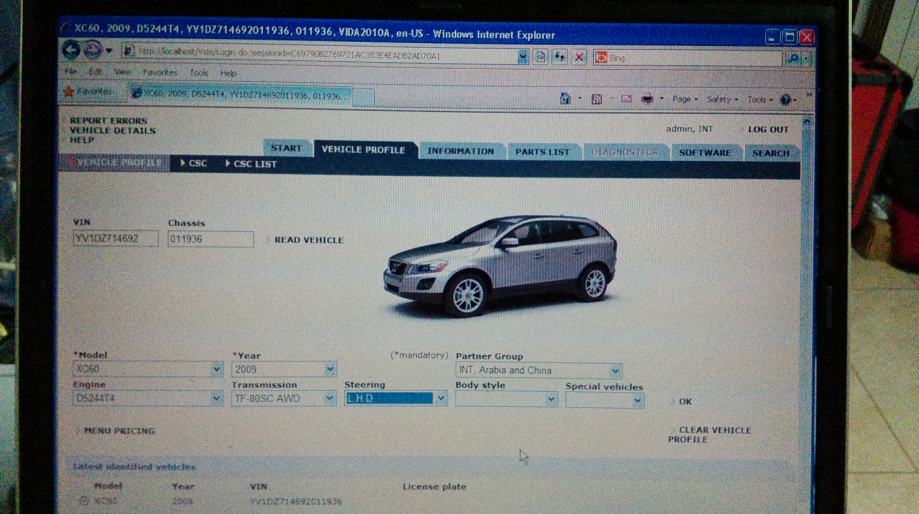
Task: Open the Transmission dropdown TF-80SC AWD
Action: [x=330, y=399]
